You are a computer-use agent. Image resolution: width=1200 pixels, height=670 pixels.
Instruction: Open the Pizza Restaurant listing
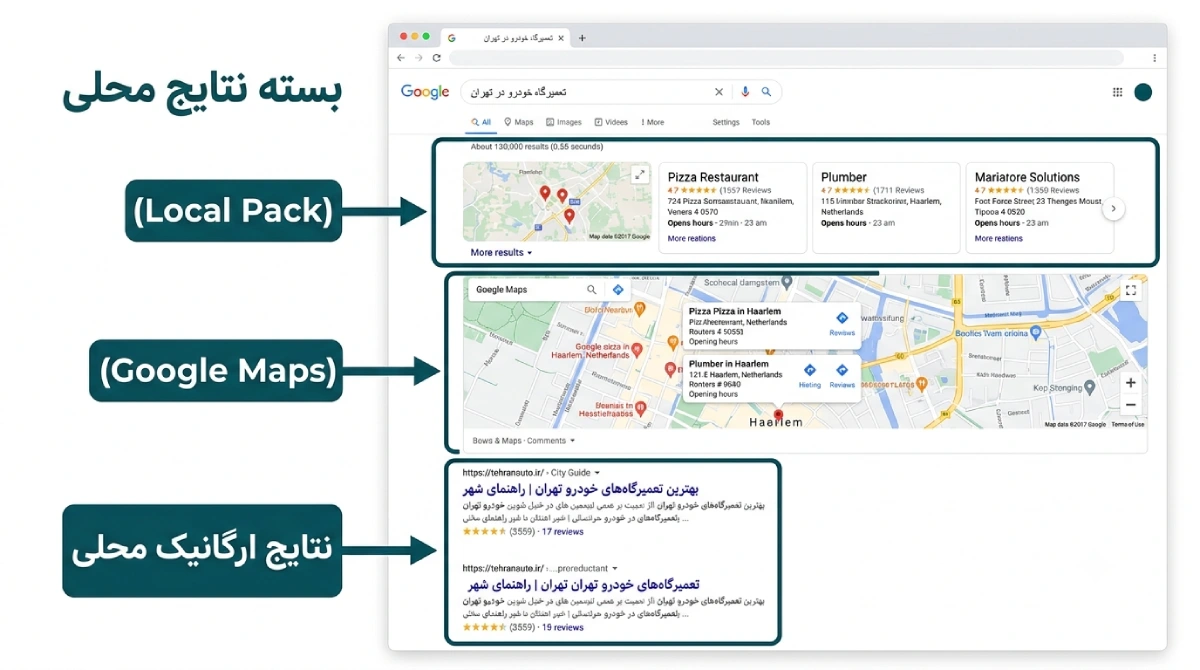pos(713,177)
